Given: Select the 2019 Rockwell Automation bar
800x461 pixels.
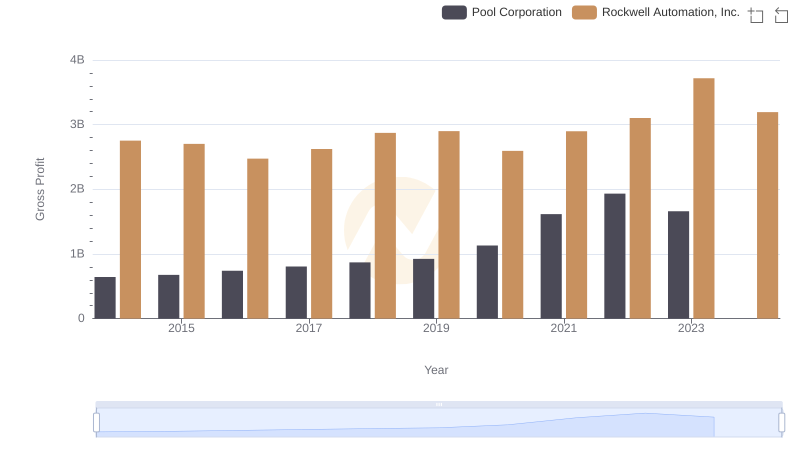Looking at the screenshot, I should click(x=449, y=225).
